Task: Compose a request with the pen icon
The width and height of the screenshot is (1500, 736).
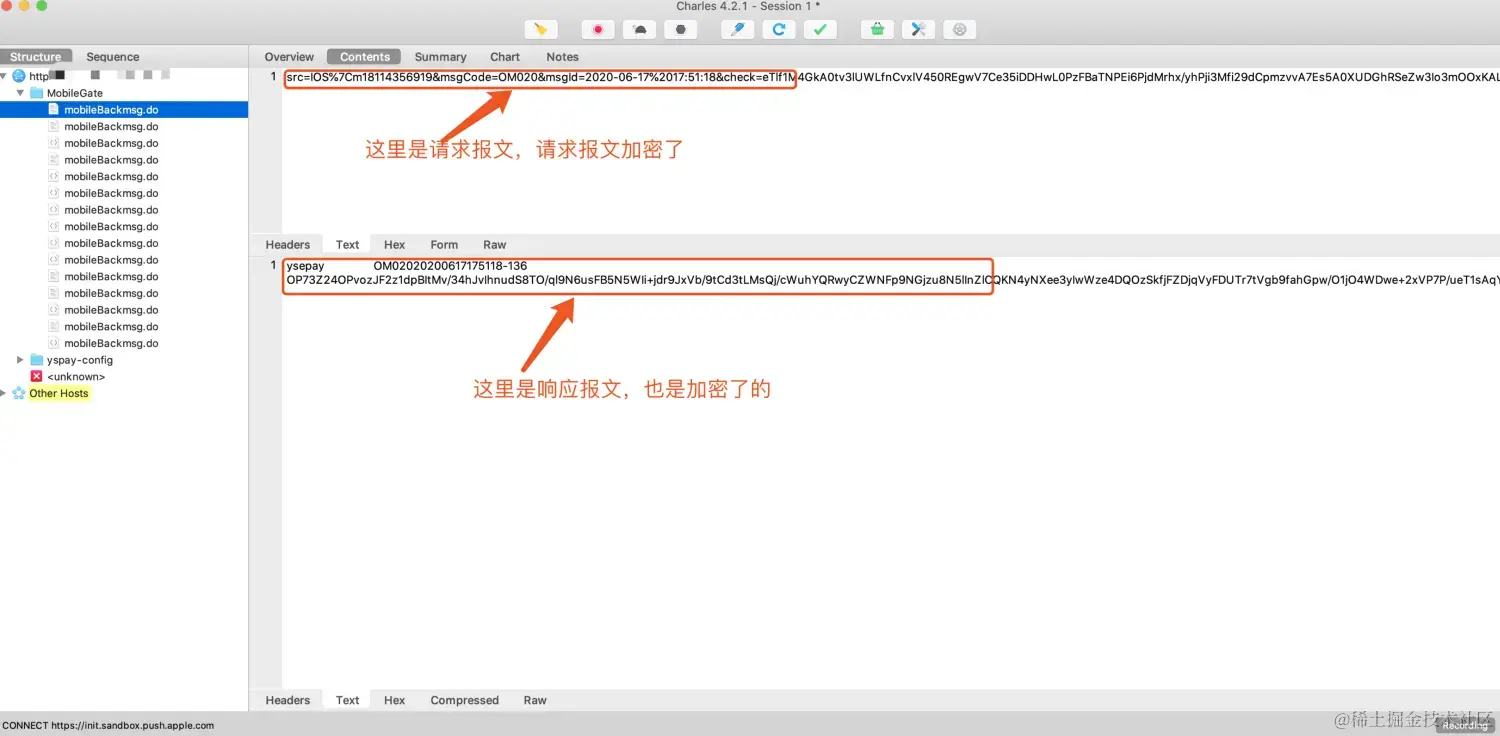Action: click(737, 30)
